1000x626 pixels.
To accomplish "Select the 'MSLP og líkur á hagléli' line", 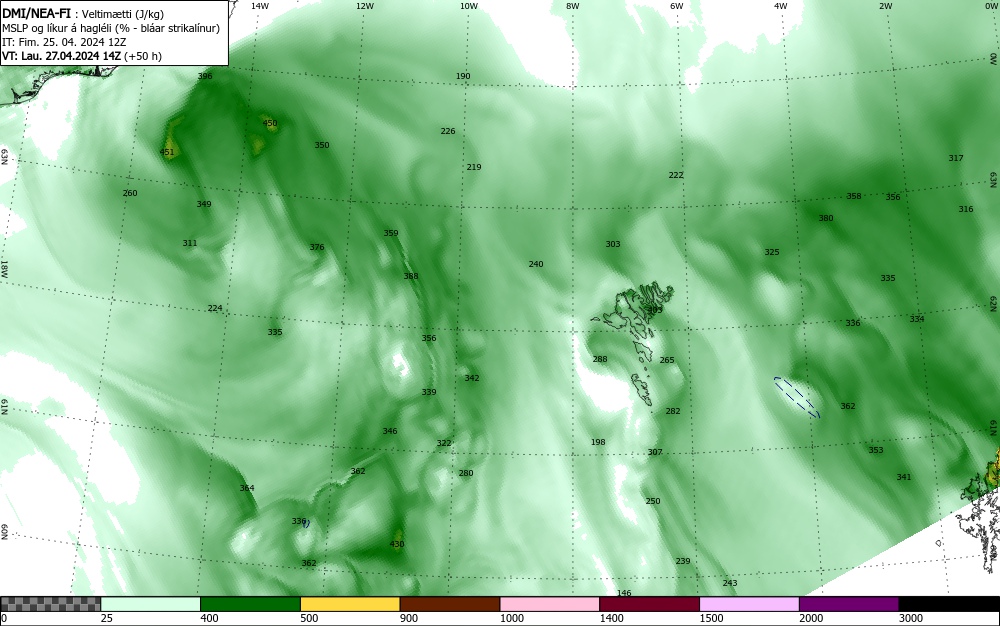I will [x=111, y=28].
